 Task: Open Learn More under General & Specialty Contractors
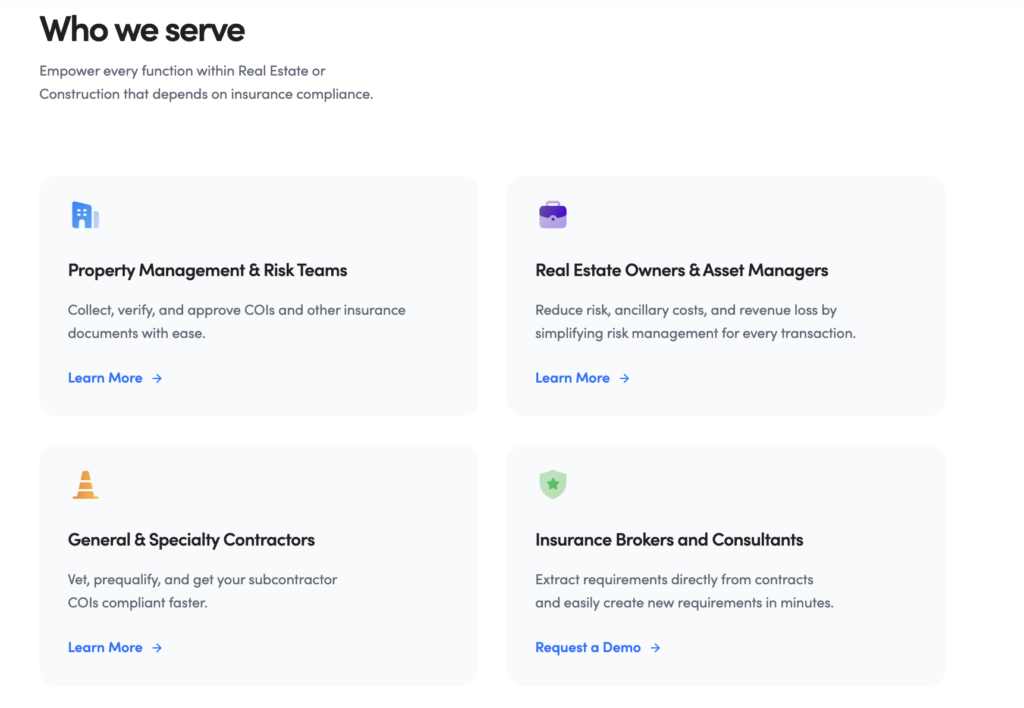[x=105, y=647]
